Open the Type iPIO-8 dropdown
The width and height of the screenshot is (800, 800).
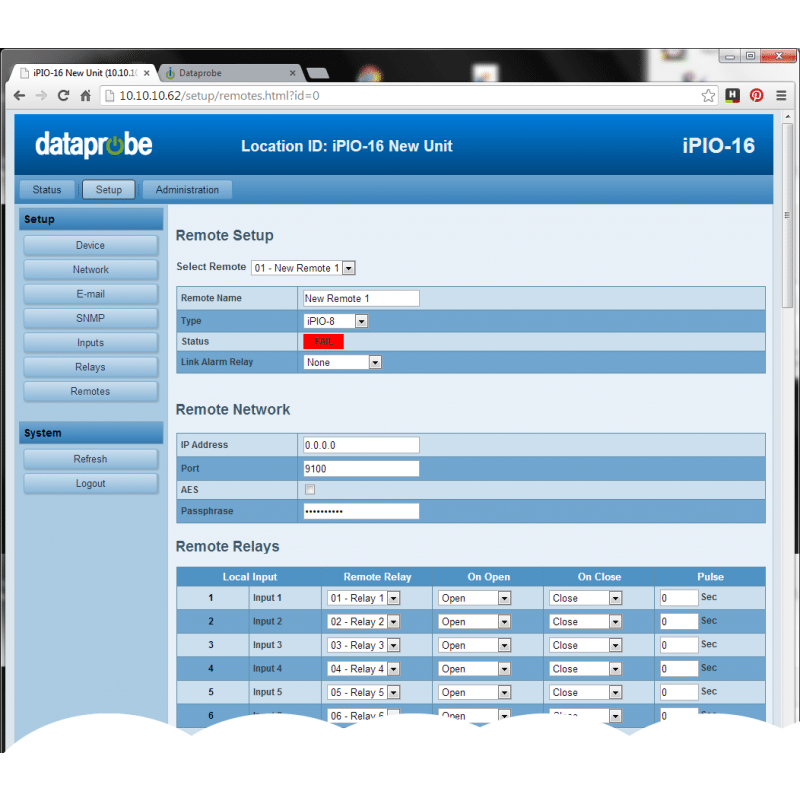pyautogui.click(x=336, y=321)
